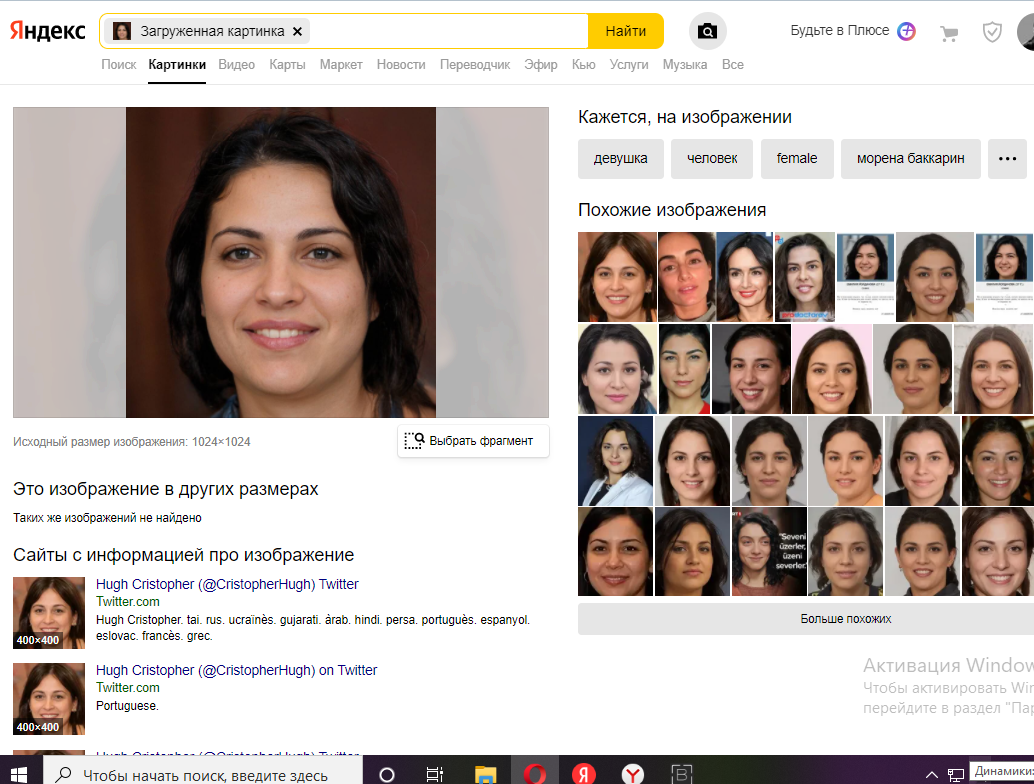Open File Explorer in the taskbar
This screenshot has width=1034, height=784.
point(485,773)
